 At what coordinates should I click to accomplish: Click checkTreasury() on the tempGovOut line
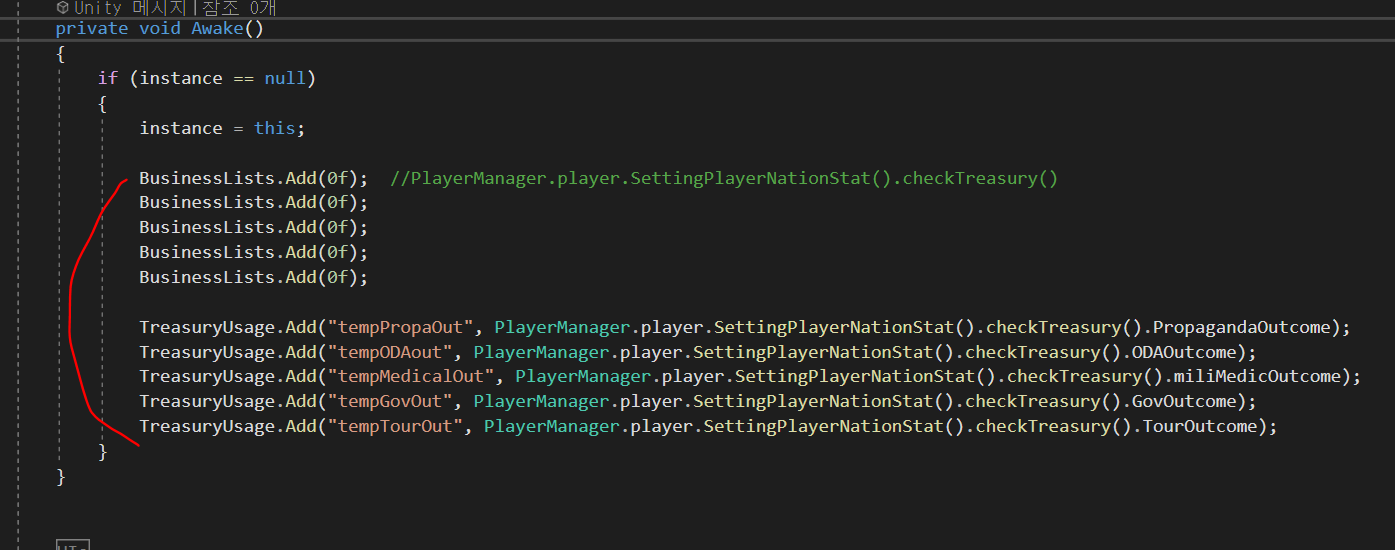click(1043, 401)
